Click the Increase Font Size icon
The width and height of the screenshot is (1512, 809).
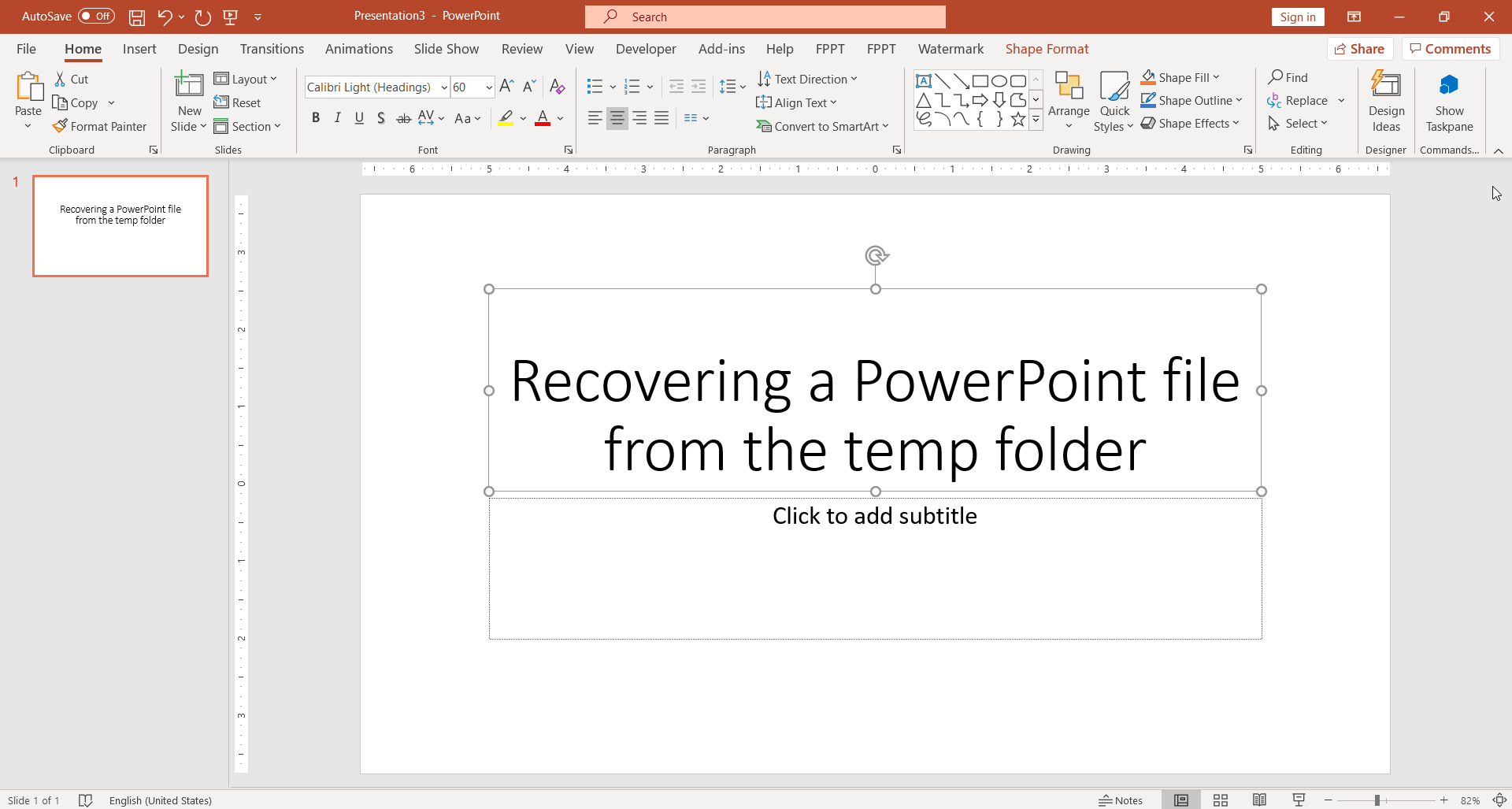point(507,87)
